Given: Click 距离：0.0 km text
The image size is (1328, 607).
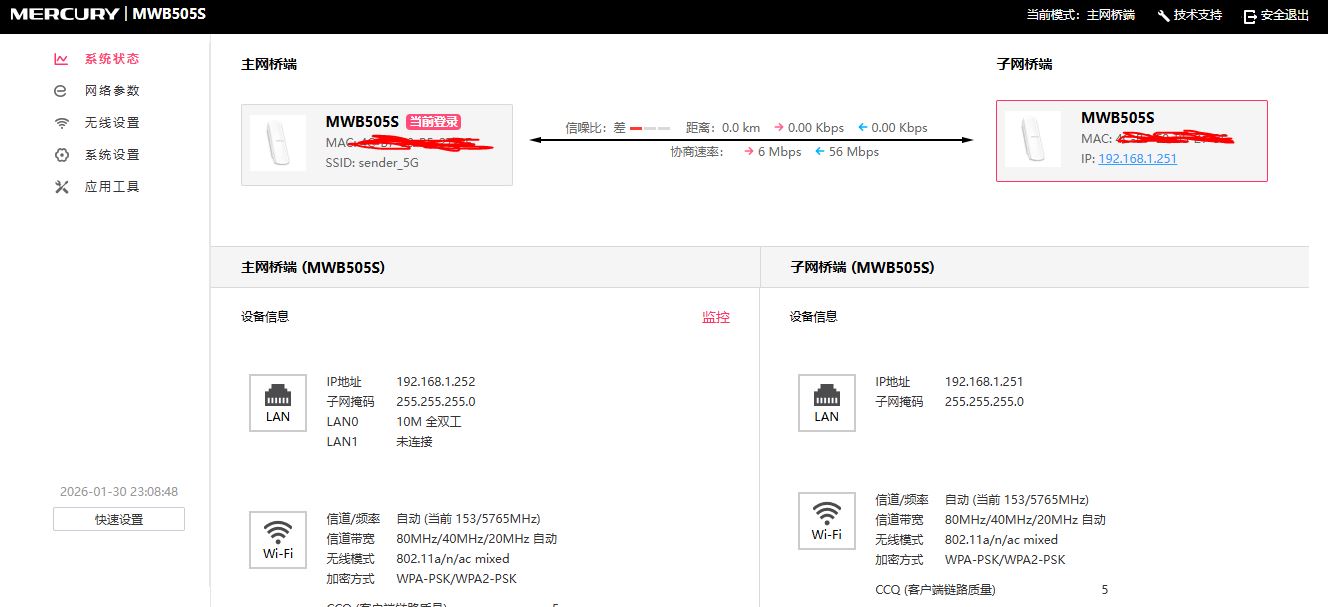Looking at the screenshot, I should [x=723, y=128].
